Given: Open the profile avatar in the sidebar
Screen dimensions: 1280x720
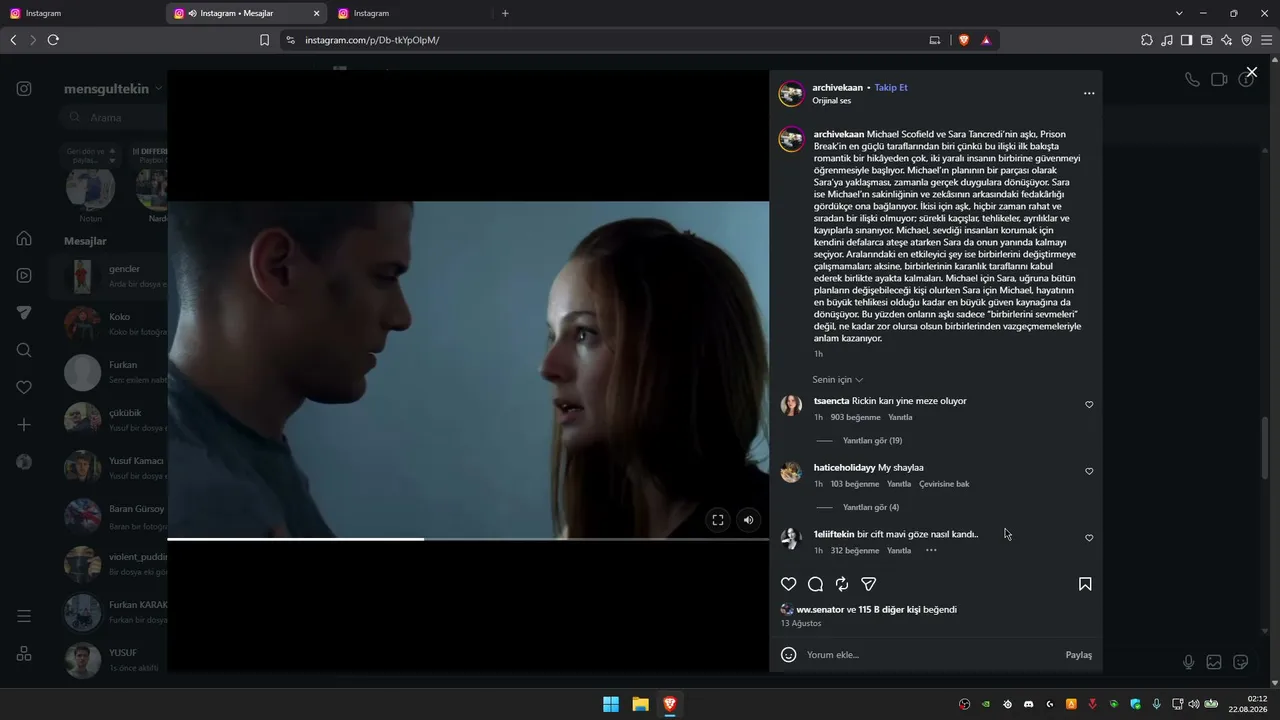Looking at the screenshot, I should (x=24, y=462).
